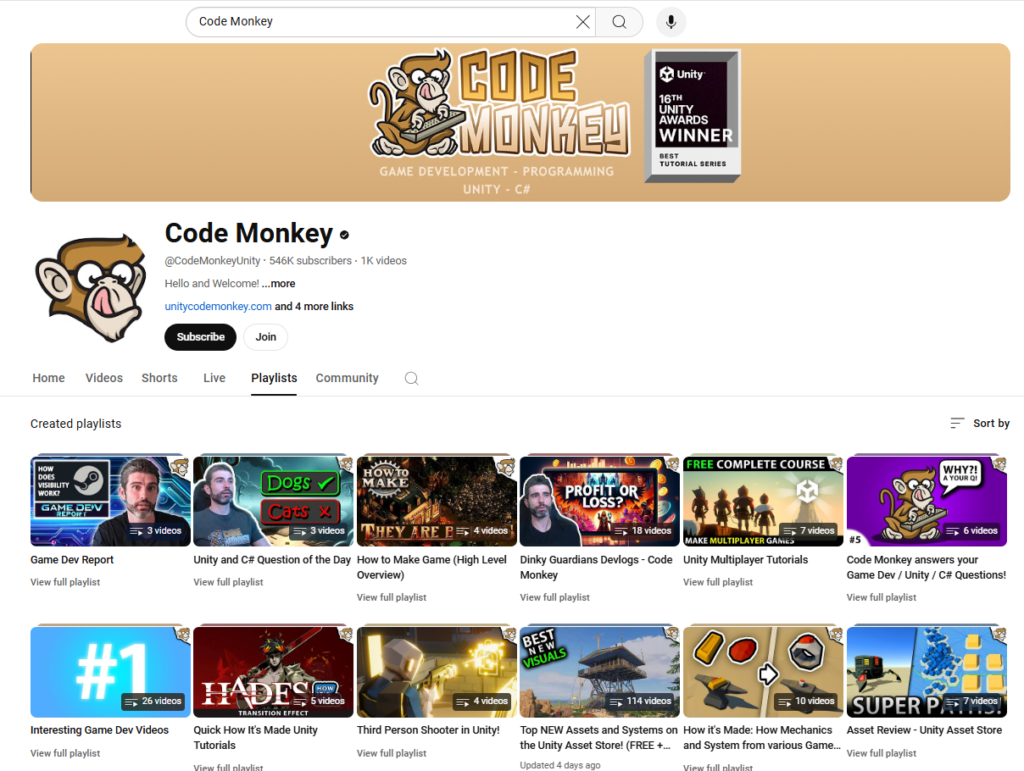Open Free Complete Course multiplayer thumbnail
This screenshot has width=1024, height=771.
point(763,501)
